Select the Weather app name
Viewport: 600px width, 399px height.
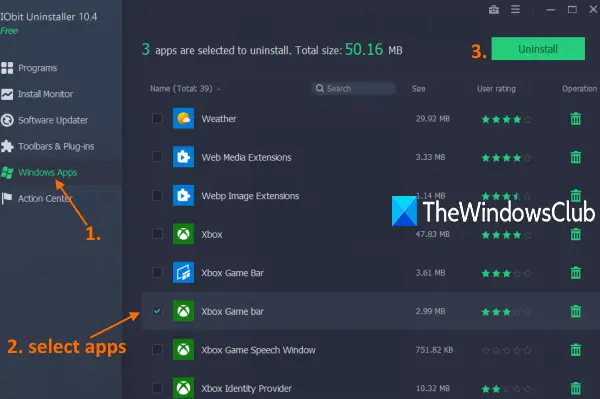click(x=219, y=119)
